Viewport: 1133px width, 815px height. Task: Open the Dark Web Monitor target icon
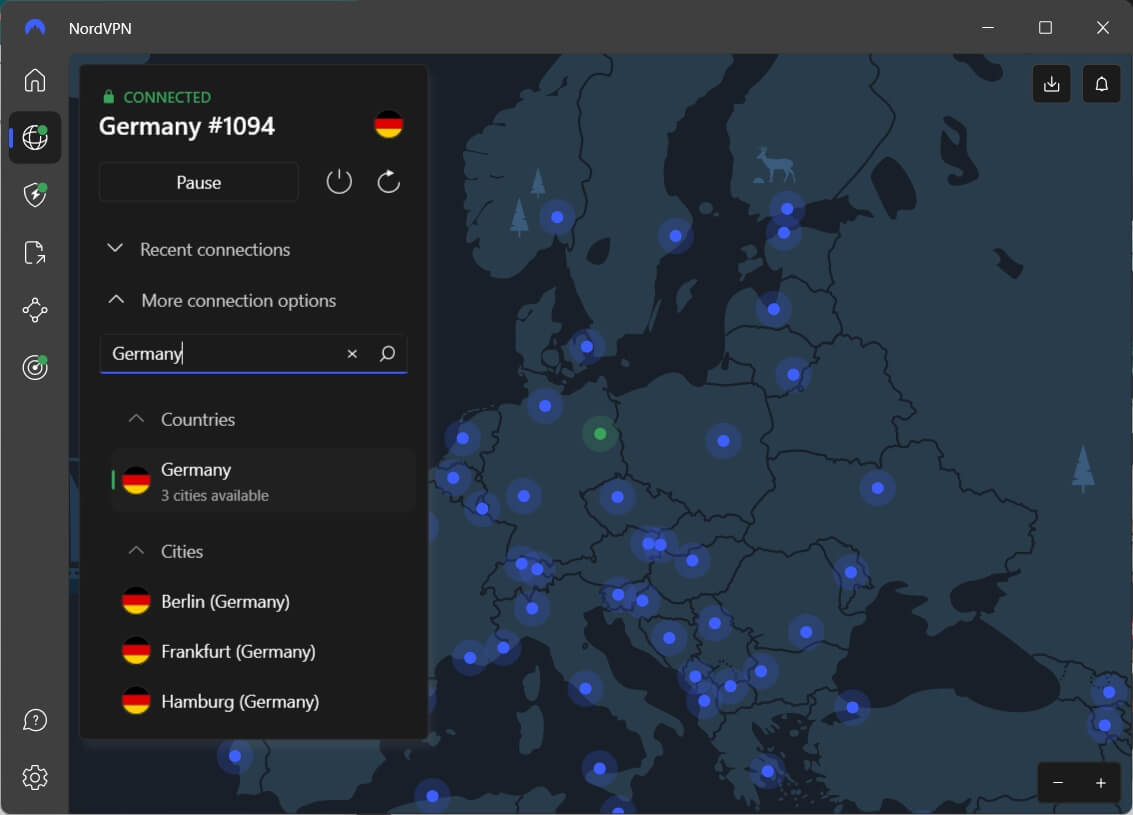pyautogui.click(x=35, y=367)
